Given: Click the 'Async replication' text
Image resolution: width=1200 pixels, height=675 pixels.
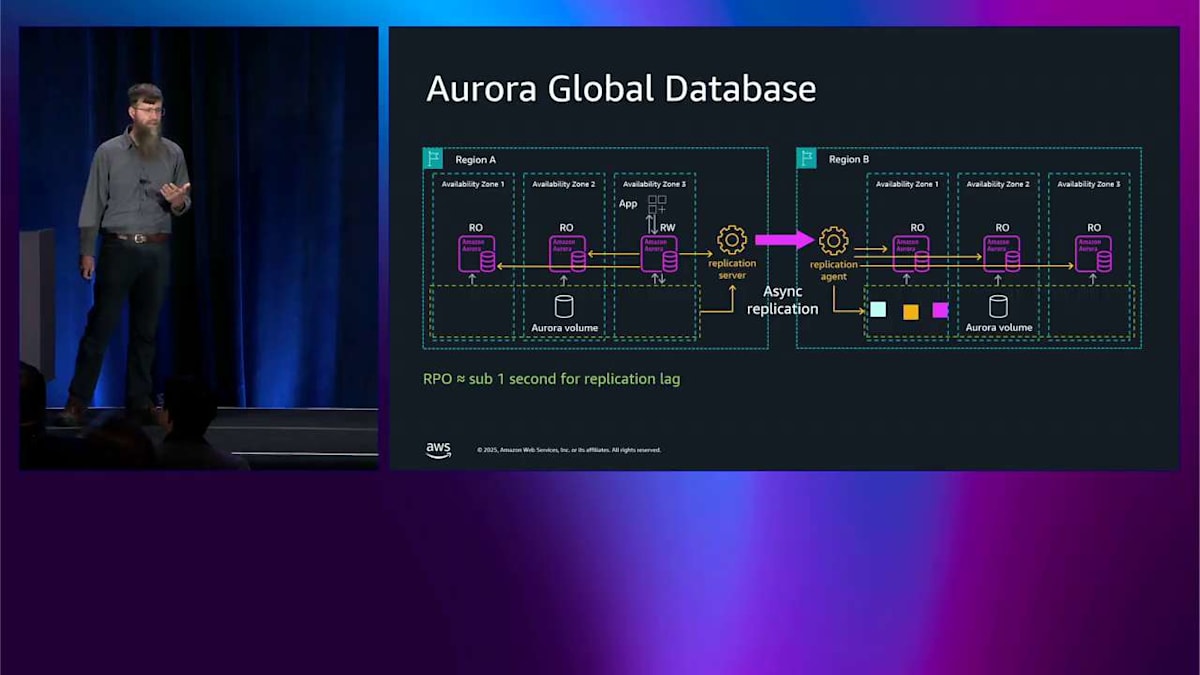Looking at the screenshot, I should click(x=783, y=300).
